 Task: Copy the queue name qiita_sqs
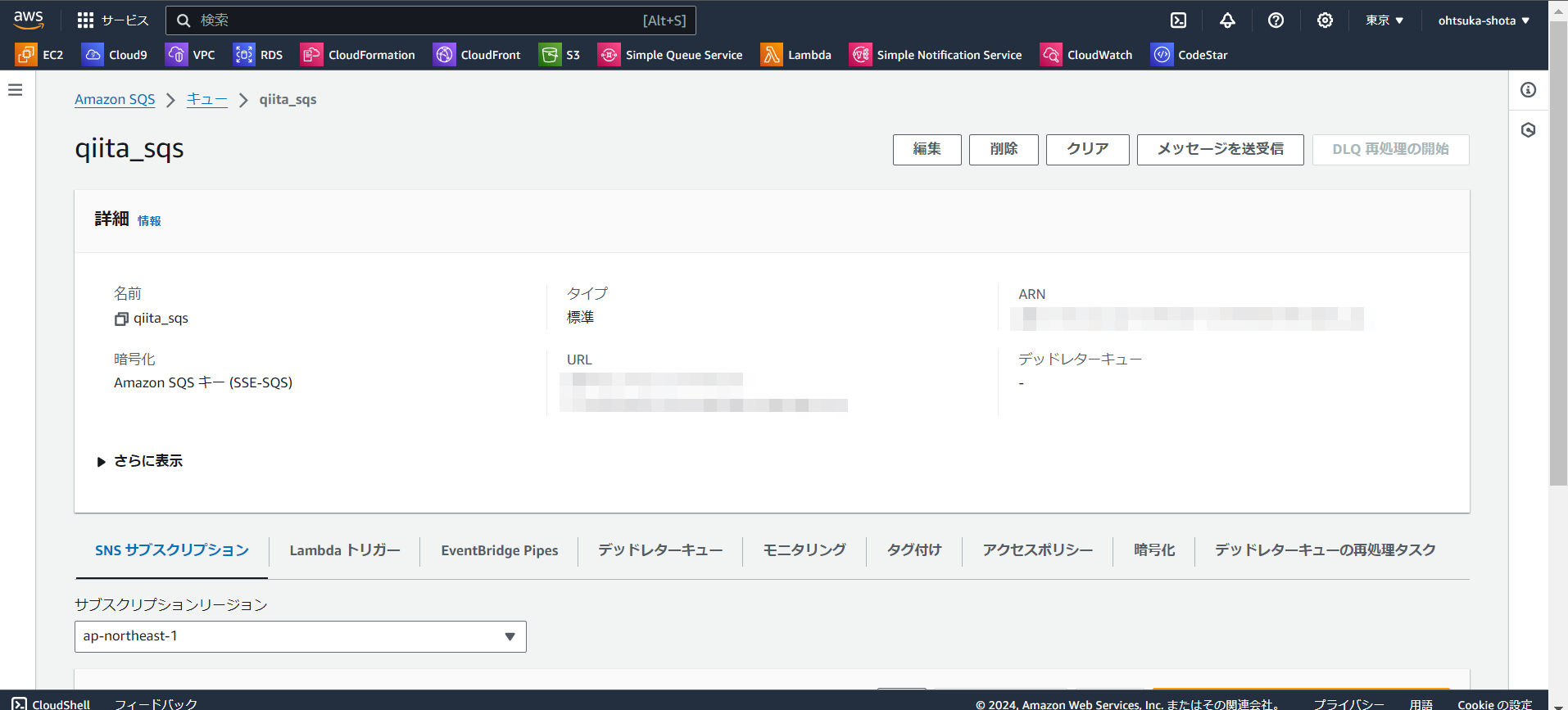[x=121, y=319]
